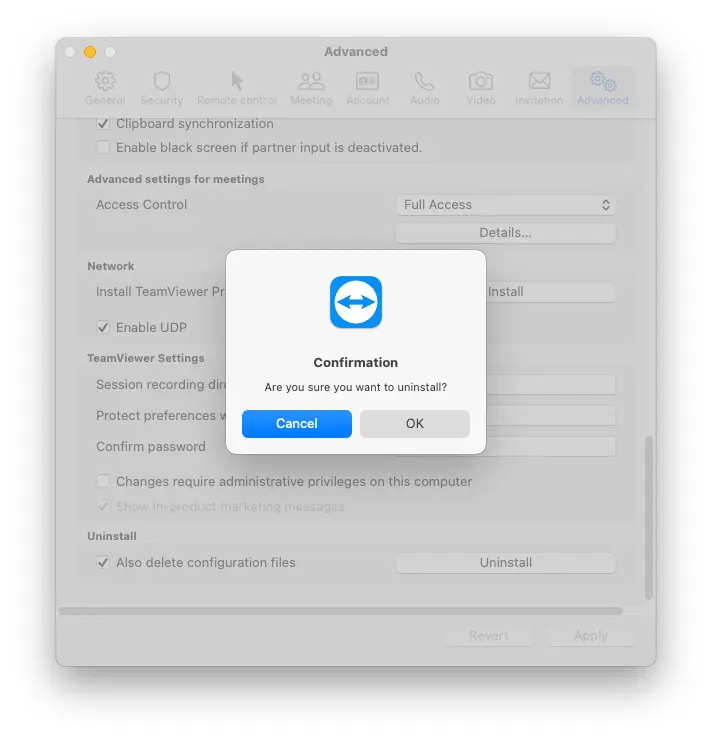Open the Video camera icon
The width and height of the screenshot is (712, 740).
click(x=481, y=81)
